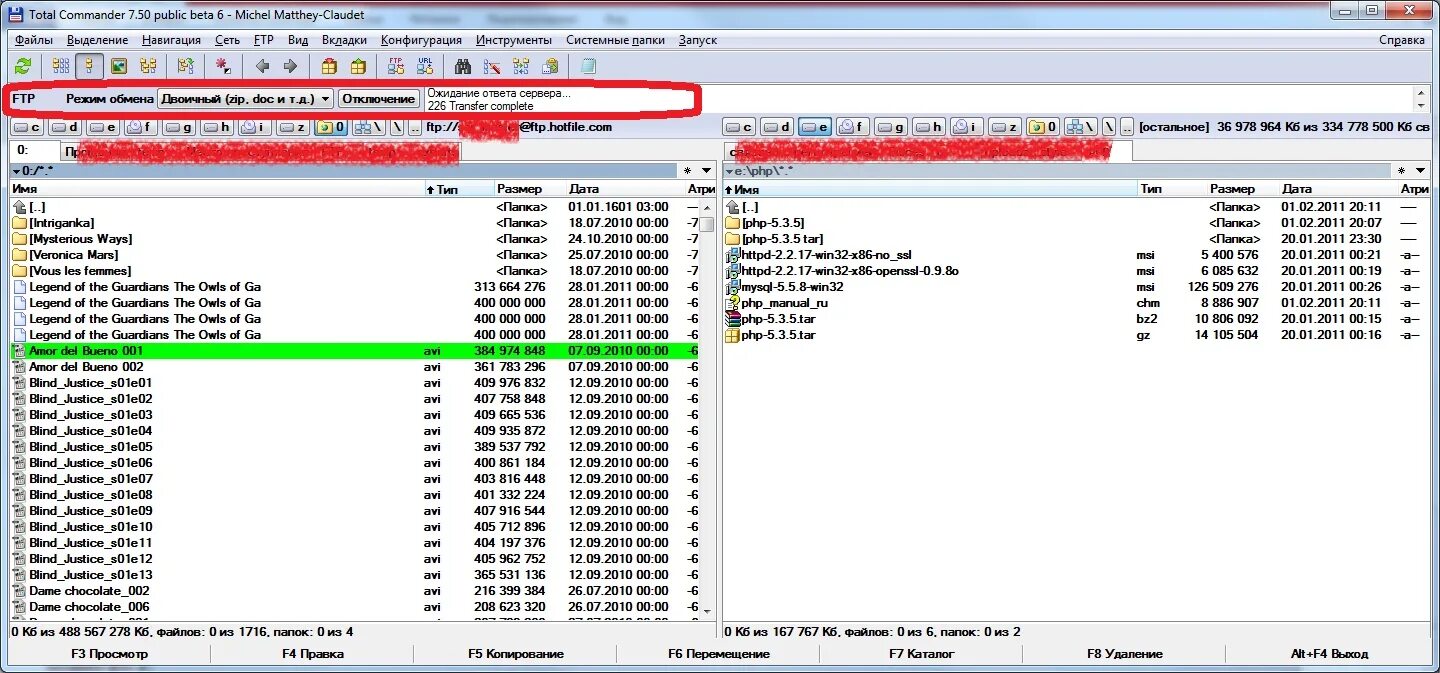Click the green Refresh toolbar icon
The width and height of the screenshot is (1440, 673).
click(x=23, y=66)
